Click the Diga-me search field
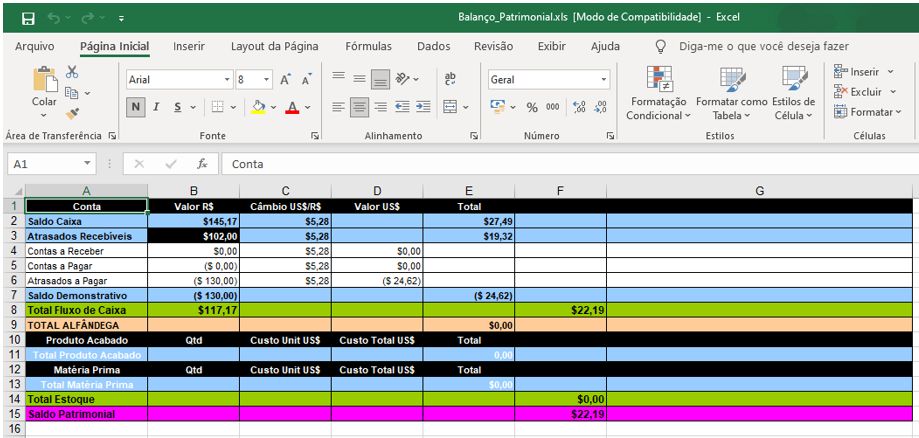The image size is (919, 438). 763,46
